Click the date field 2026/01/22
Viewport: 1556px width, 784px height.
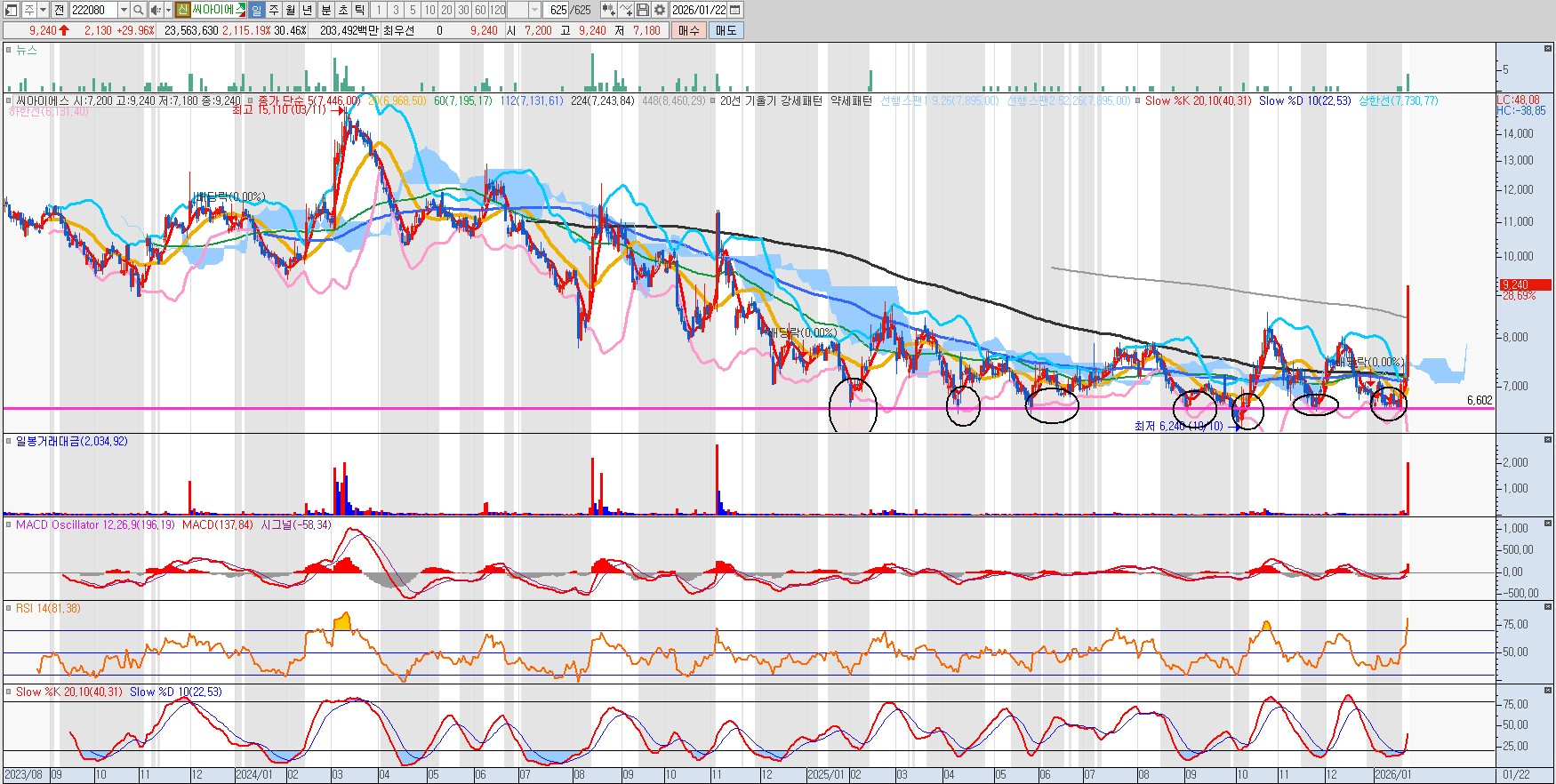(x=699, y=10)
